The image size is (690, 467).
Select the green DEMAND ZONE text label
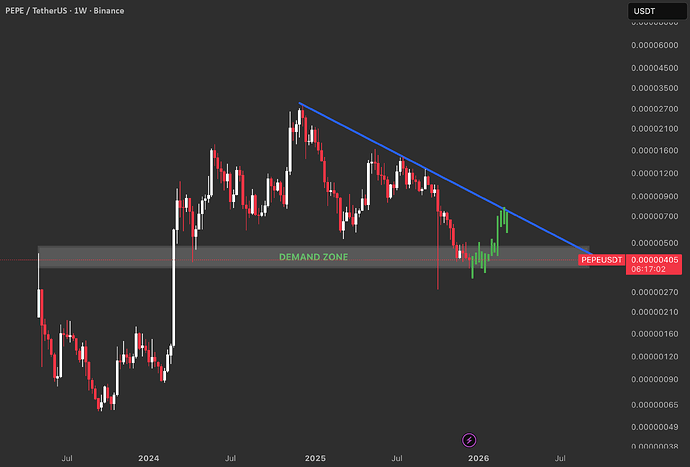point(313,257)
